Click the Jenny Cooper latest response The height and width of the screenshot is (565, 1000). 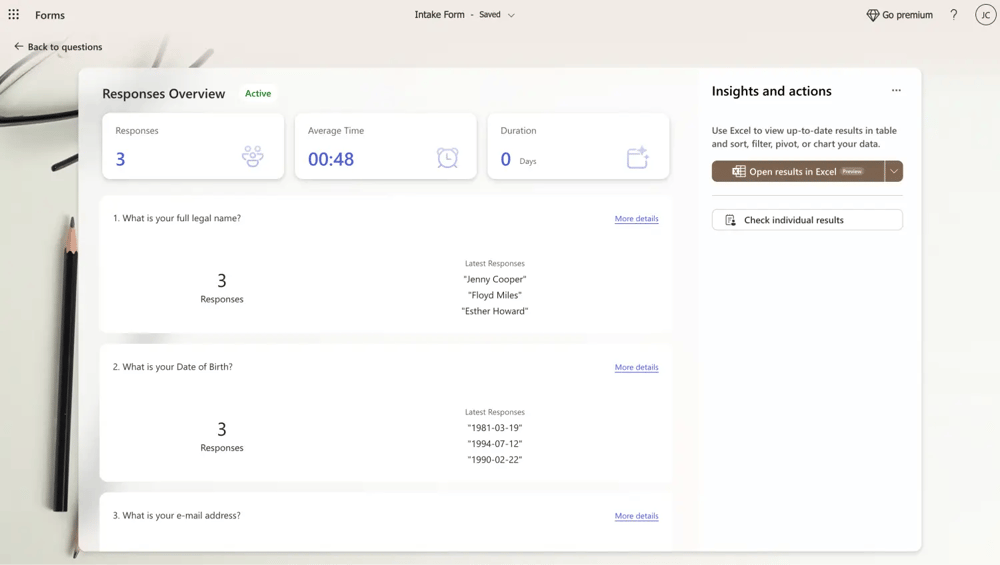click(494, 279)
